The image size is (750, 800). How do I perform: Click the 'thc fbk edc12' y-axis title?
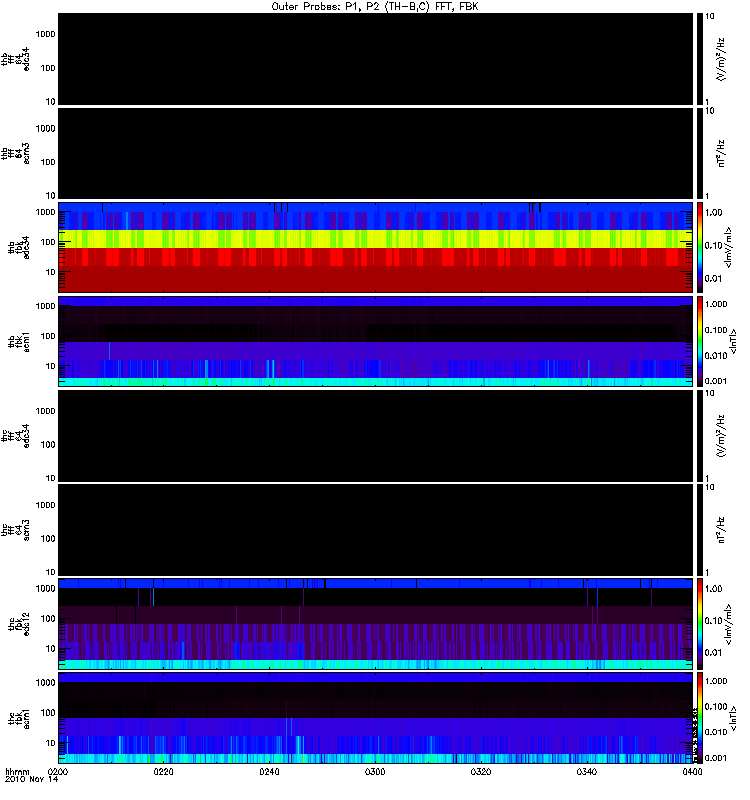18,624
